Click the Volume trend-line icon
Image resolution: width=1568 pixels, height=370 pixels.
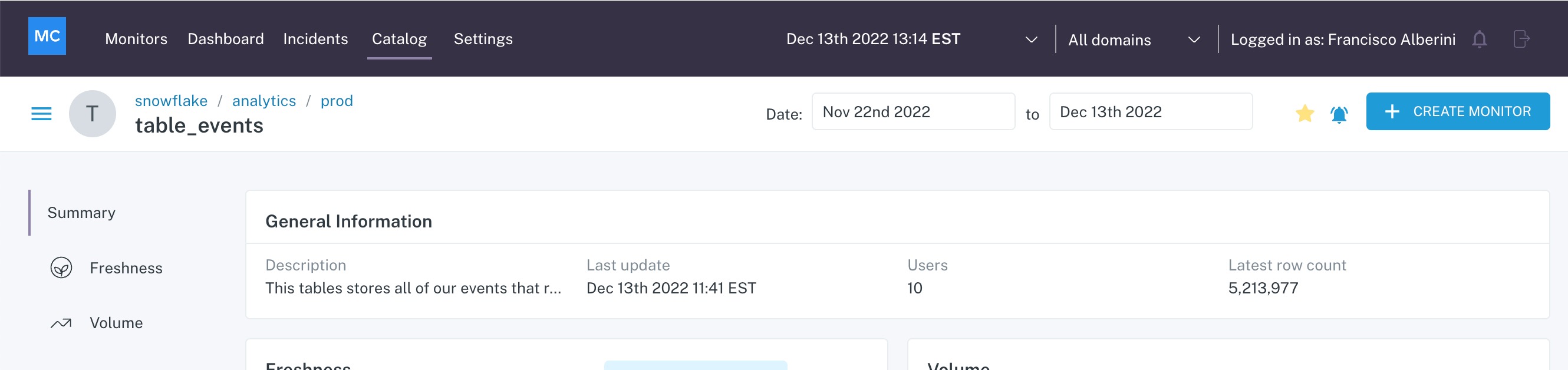coord(61,323)
